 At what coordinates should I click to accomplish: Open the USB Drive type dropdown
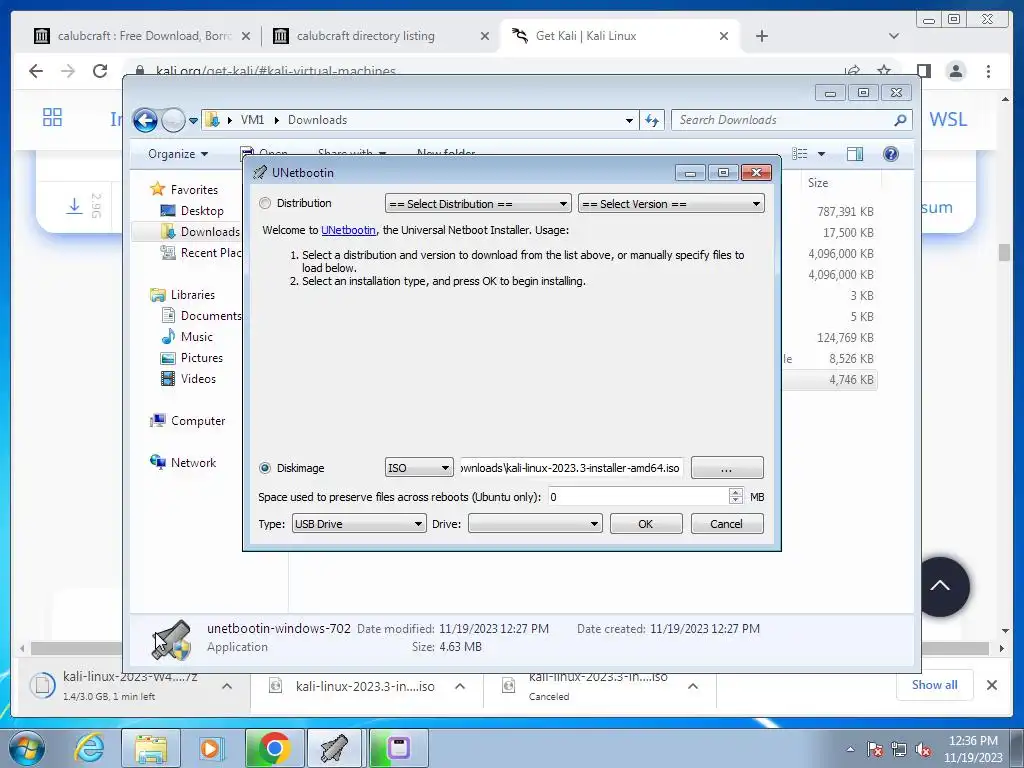coord(359,524)
